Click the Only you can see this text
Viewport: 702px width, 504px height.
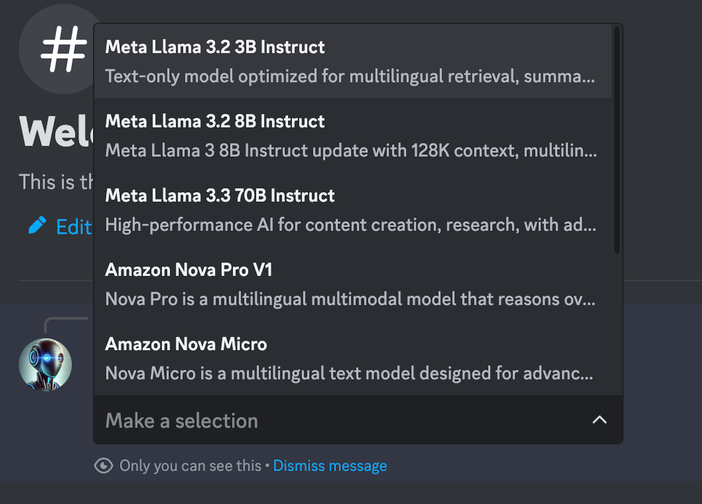point(190,466)
